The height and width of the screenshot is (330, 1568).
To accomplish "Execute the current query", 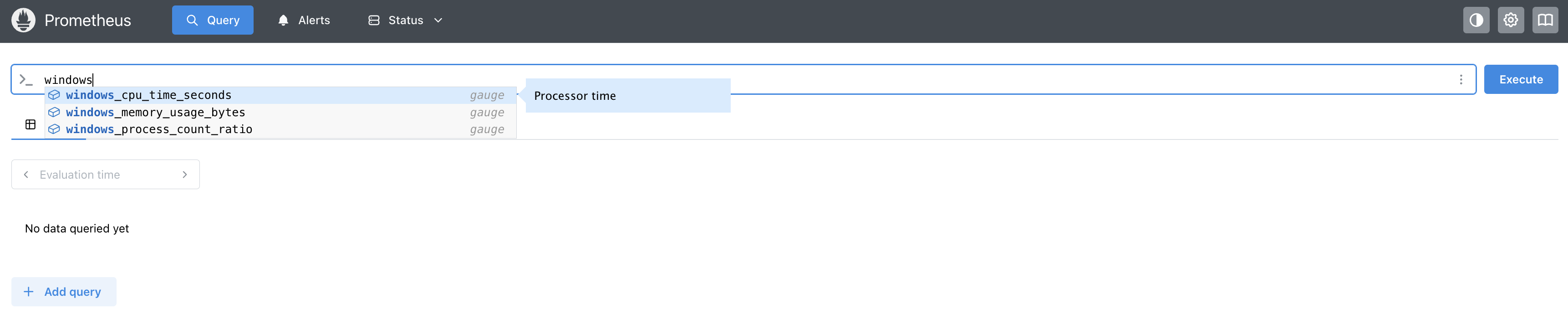I will (1521, 79).
